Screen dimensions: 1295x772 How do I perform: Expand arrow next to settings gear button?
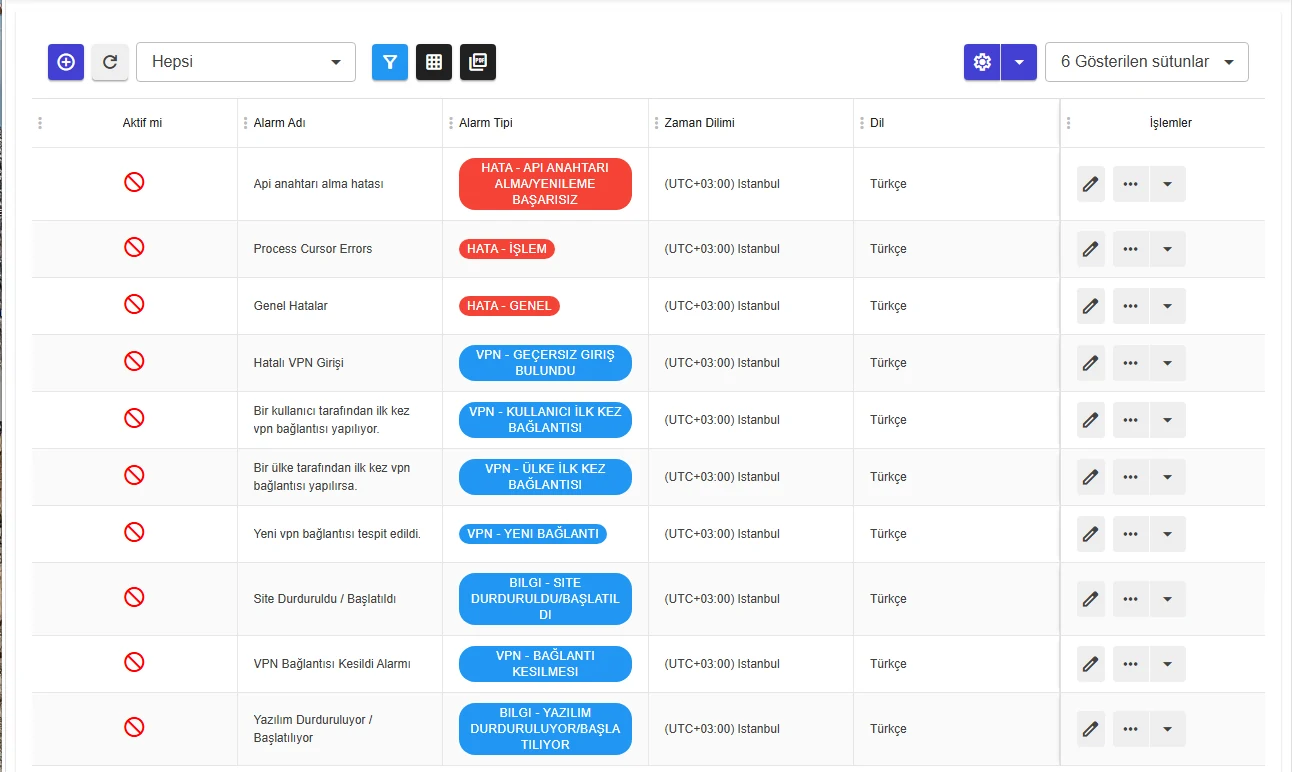(x=1019, y=62)
